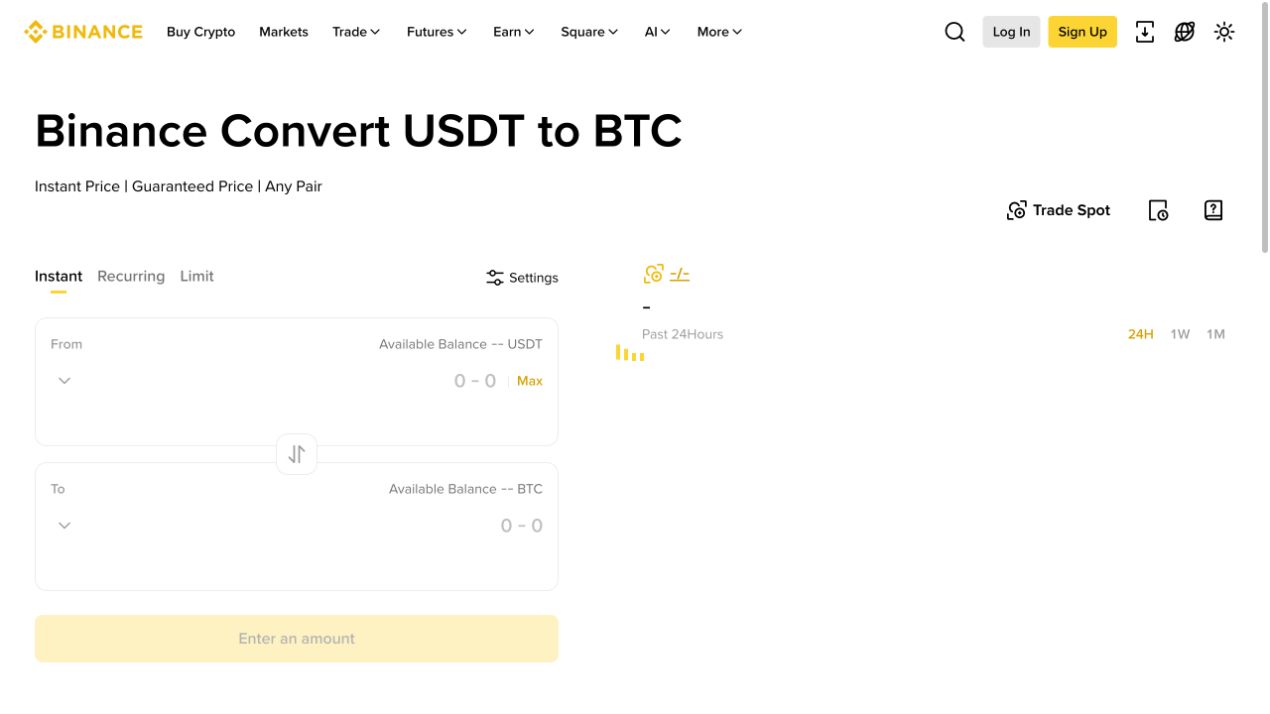Expand the More menu
Image resolution: width=1270 pixels, height=714 pixels.
(720, 32)
